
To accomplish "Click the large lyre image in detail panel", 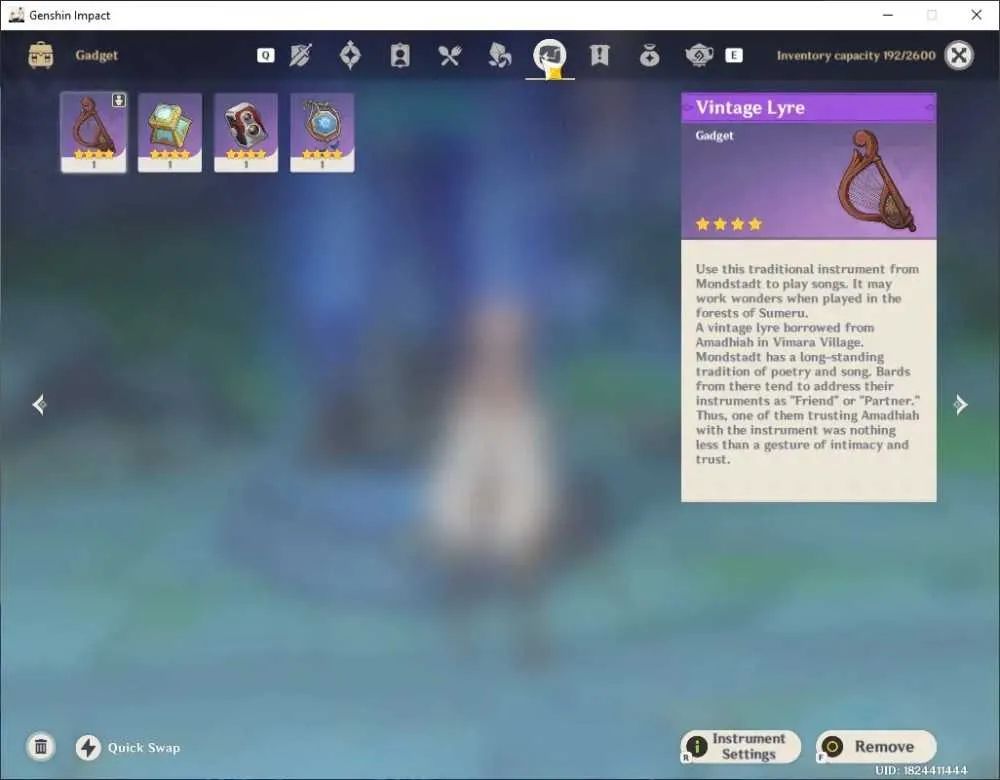I will point(877,182).
